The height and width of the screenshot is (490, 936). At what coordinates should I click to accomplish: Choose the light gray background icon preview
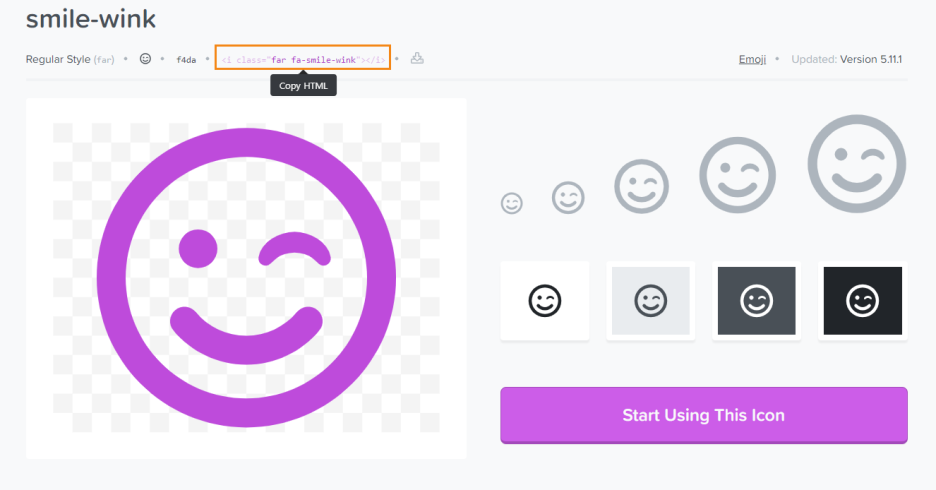click(651, 301)
